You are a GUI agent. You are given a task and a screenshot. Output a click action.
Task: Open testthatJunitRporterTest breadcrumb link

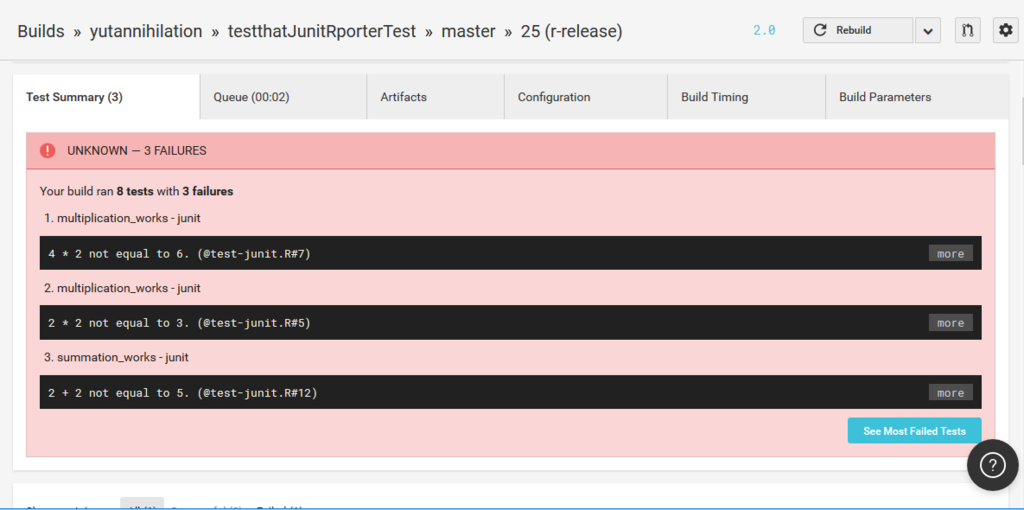(x=322, y=31)
